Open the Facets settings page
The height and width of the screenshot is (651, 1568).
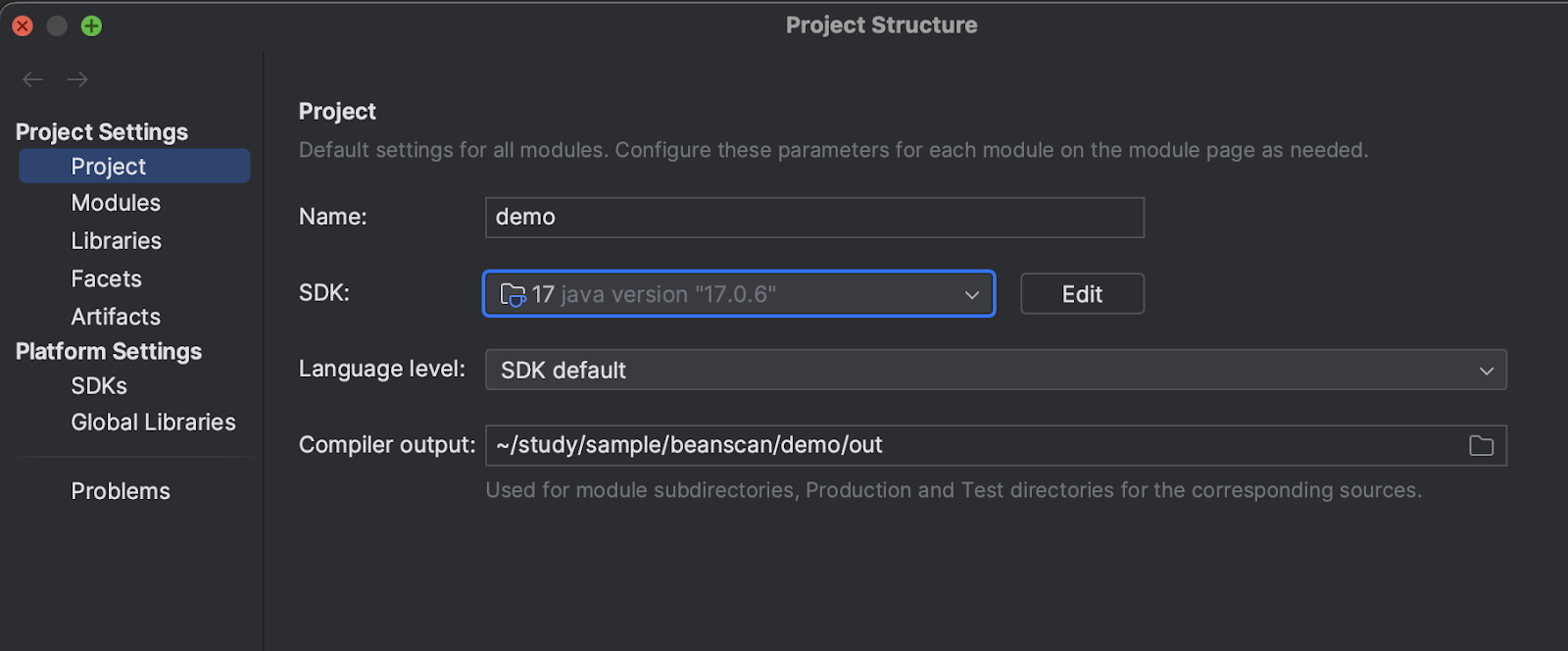coord(106,279)
